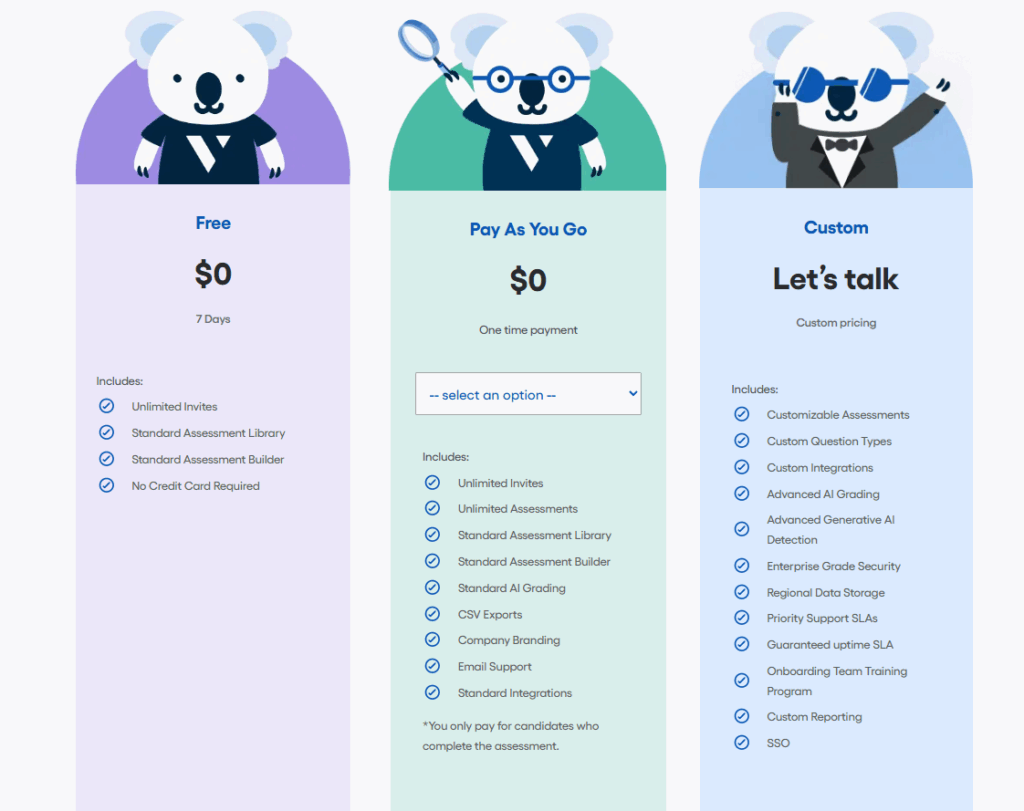The height and width of the screenshot is (811, 1024).
Task: Click checkmark icon beside Standard AI Grading
Action: click(x=432, y=587)
